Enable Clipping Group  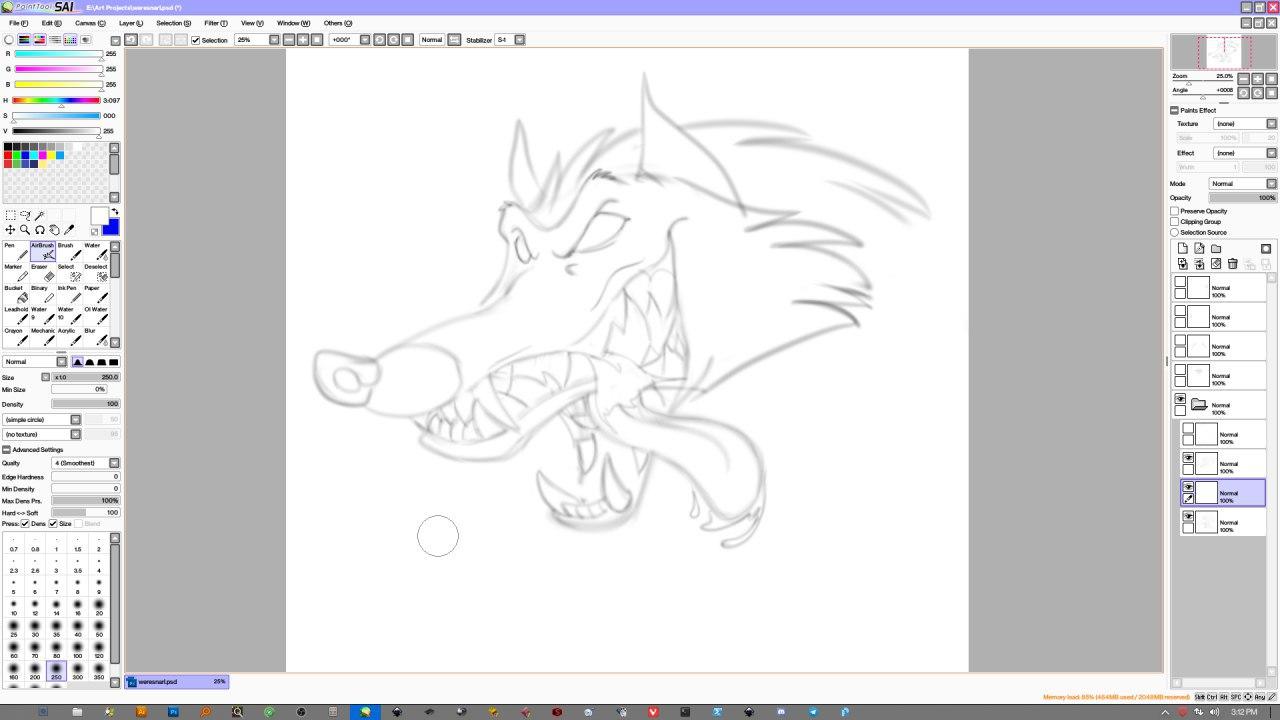click(1175, 222)
